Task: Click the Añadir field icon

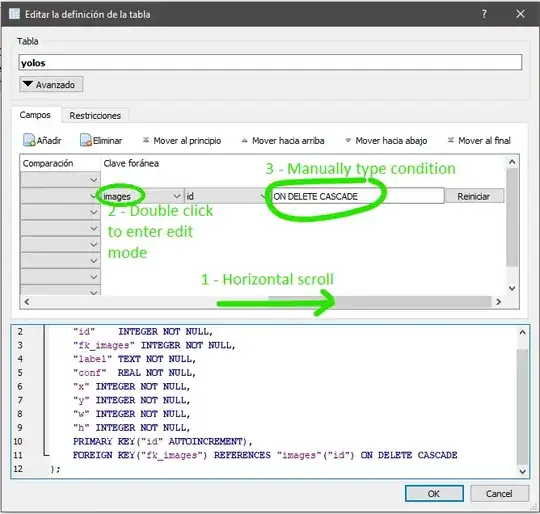Action: pyautogui.click(x=29, y=140)
